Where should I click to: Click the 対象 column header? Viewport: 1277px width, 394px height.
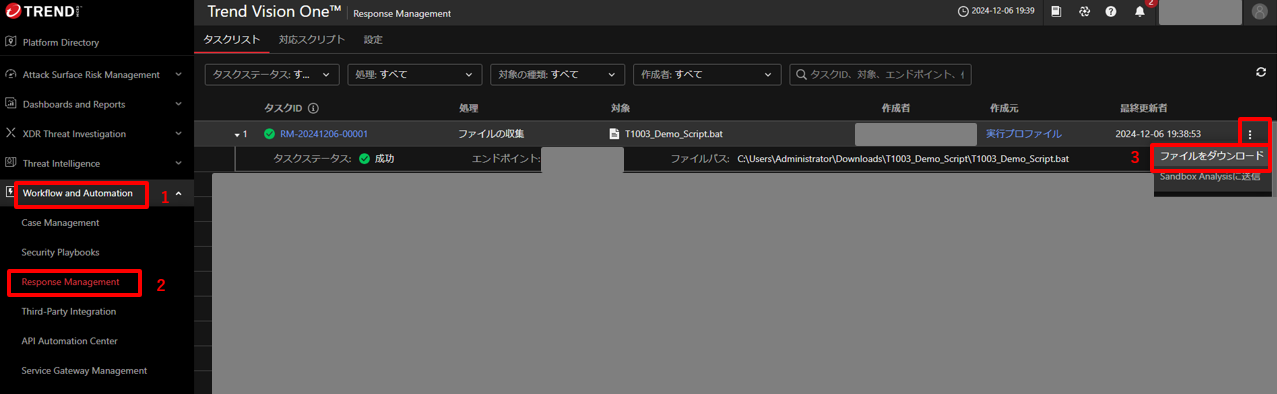(621, 108)
